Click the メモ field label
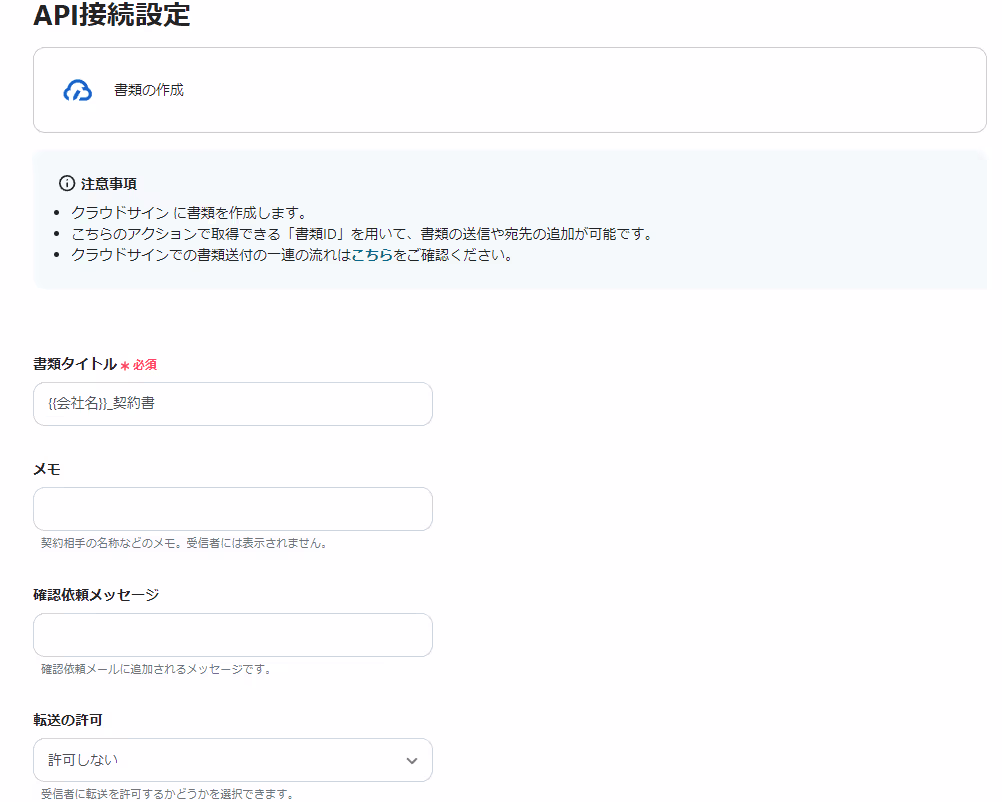Viewport: 1002px width, 802px height. click(47, 469)
